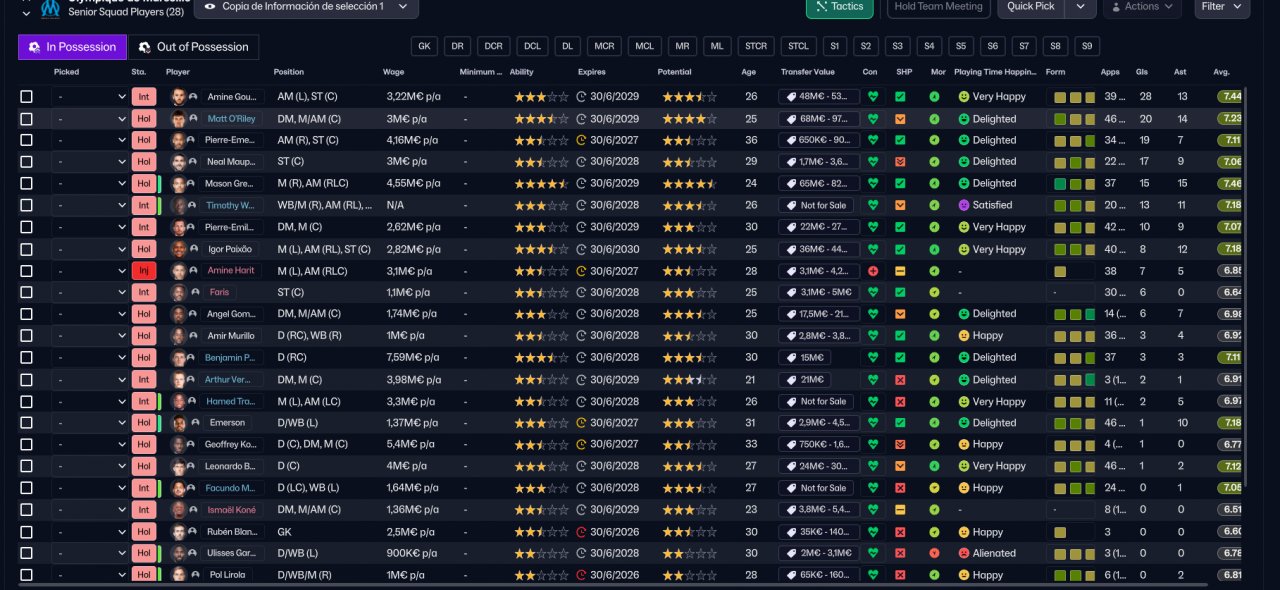
Task: Click Timothy Weah's purple Satisfied face icon
Action: tap(964, 205)
